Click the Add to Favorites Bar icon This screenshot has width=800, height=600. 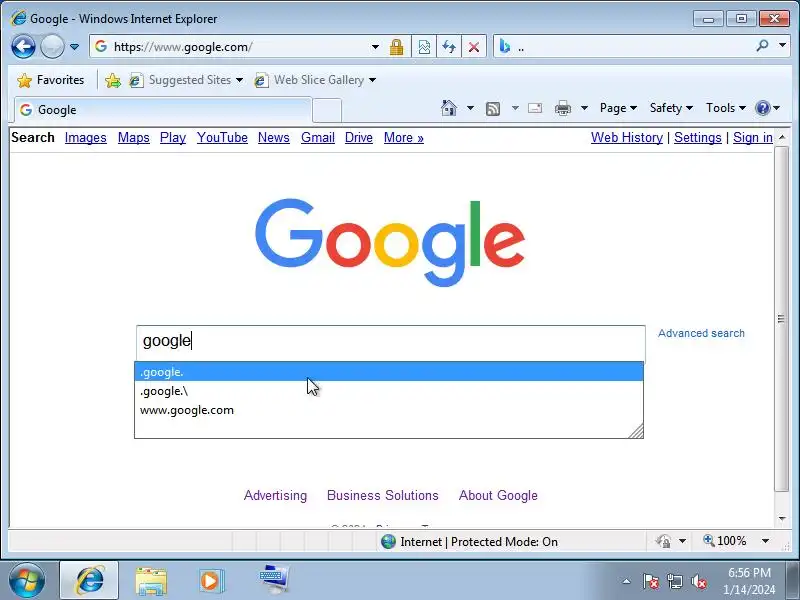pyautogui.click(x=112, y=80)
